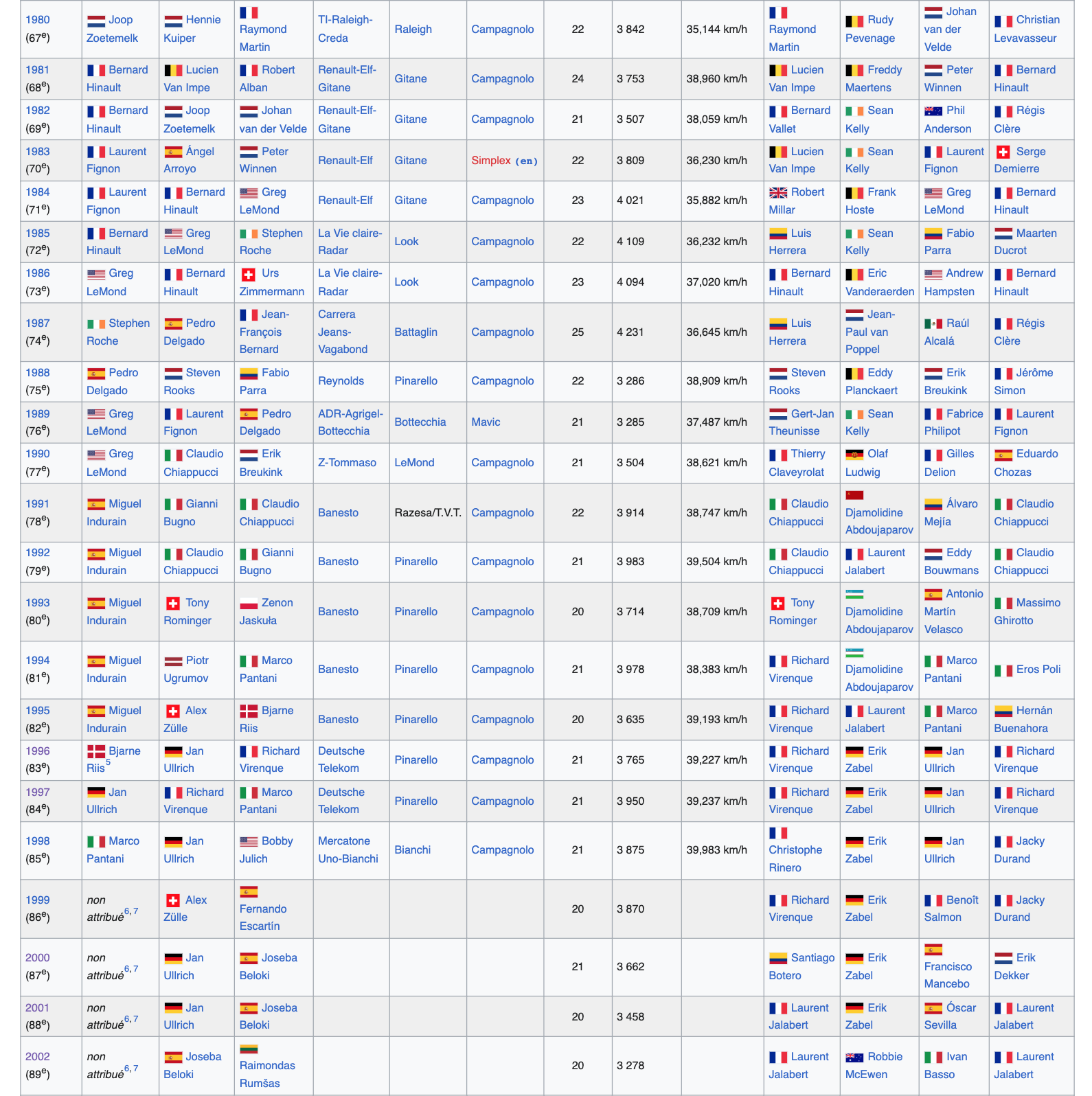
Task: Follow the Battaglin bike brand link
Action: coord(416,332)
